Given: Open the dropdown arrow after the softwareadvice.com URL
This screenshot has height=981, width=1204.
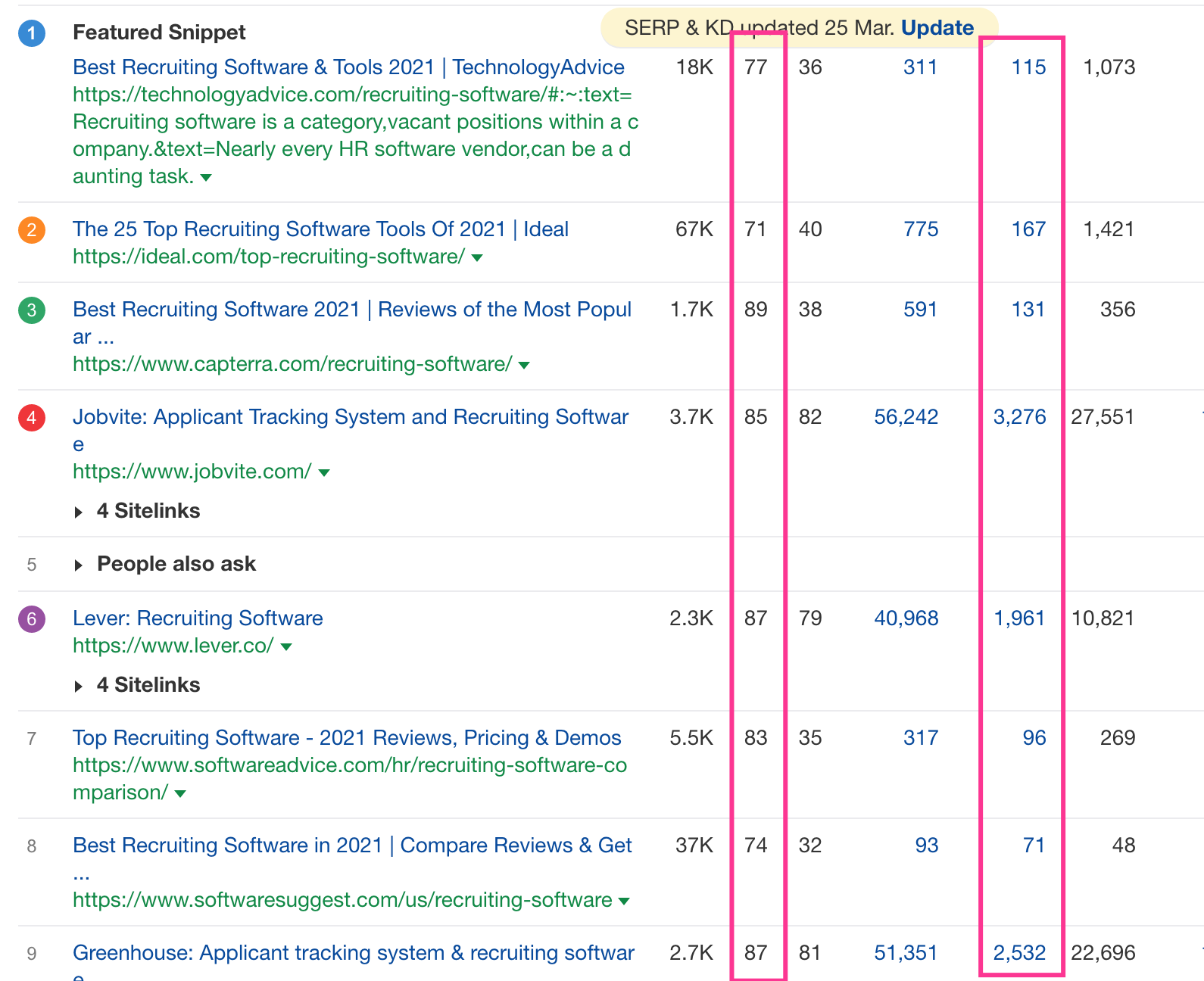Looking at the screenshot, I should pyautogui.click(x=180, y=794).
